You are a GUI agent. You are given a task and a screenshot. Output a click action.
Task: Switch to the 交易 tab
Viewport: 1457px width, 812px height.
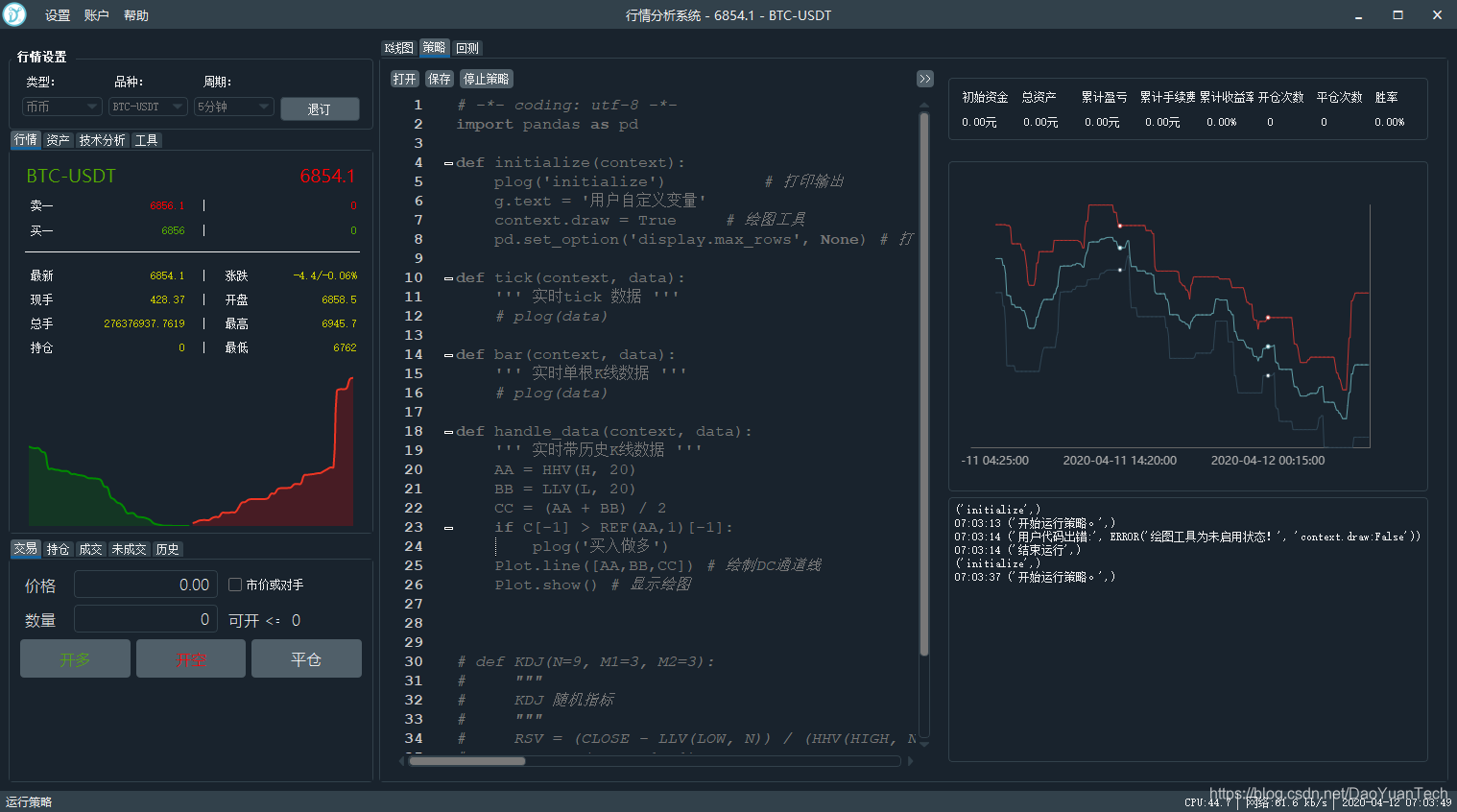click(26, 549)
